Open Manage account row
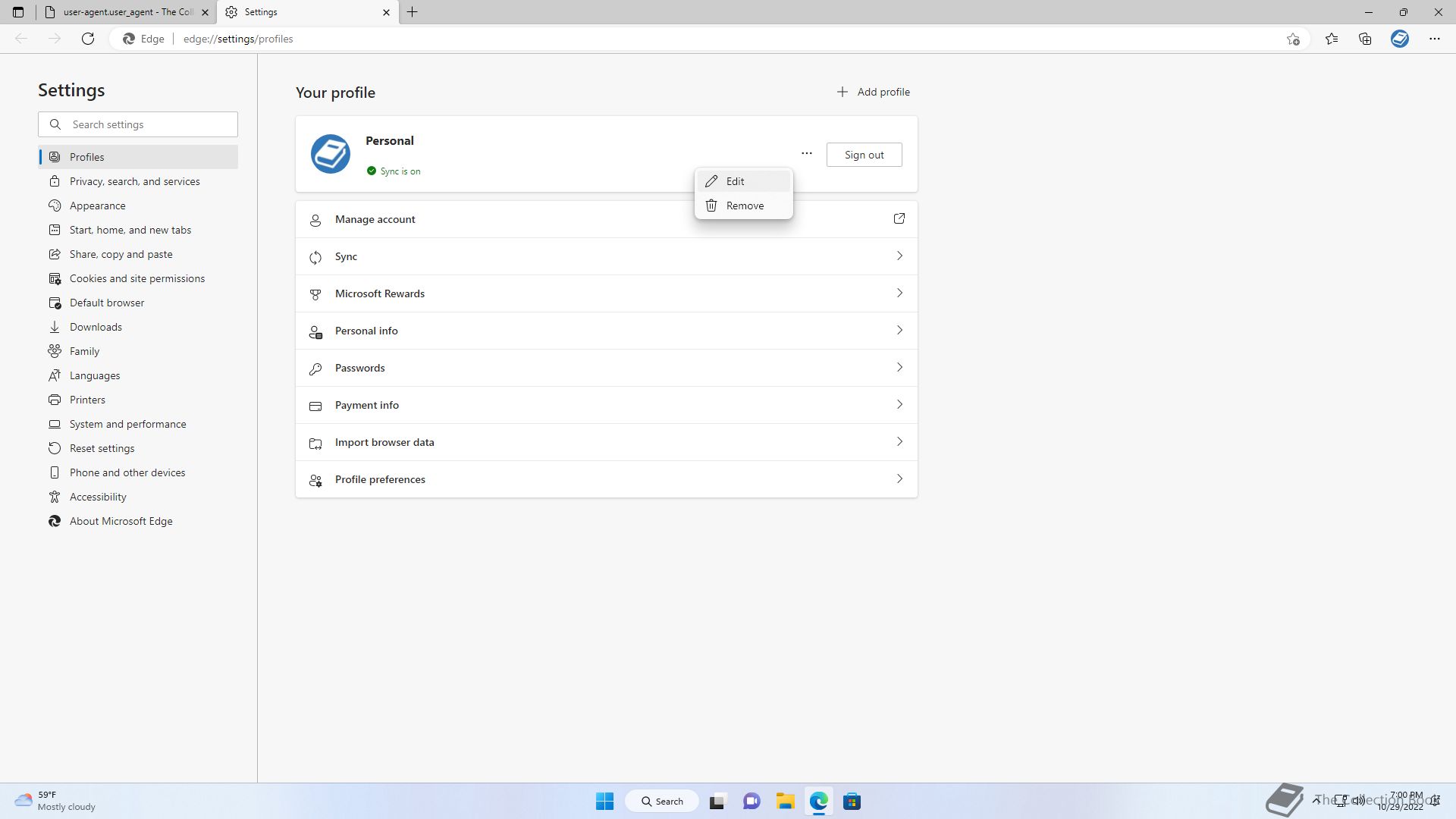Image resolution: width=1456 pixels, height=819 pixels. (607, 219)
